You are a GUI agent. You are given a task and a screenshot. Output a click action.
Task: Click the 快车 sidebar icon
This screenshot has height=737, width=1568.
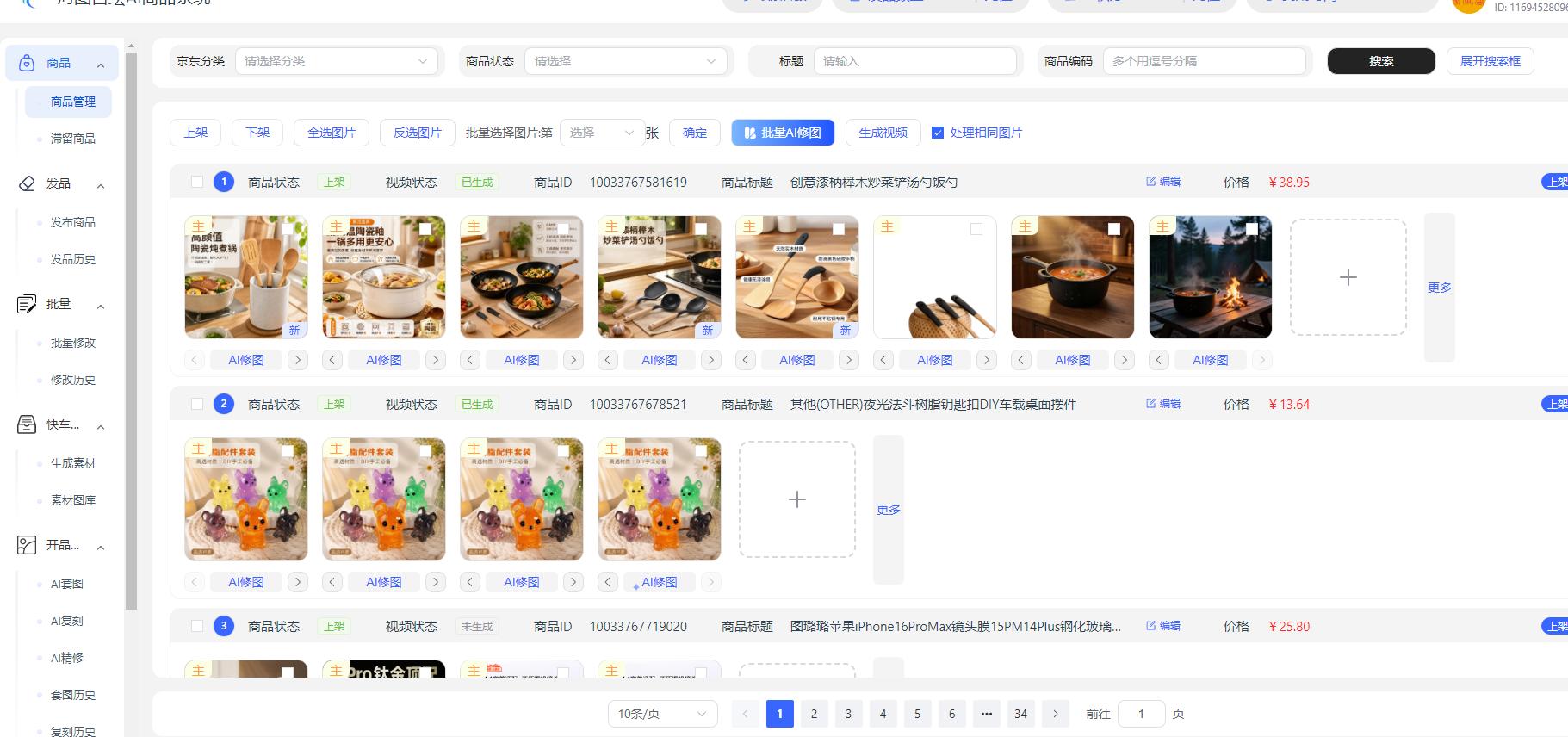coord(27,424)
